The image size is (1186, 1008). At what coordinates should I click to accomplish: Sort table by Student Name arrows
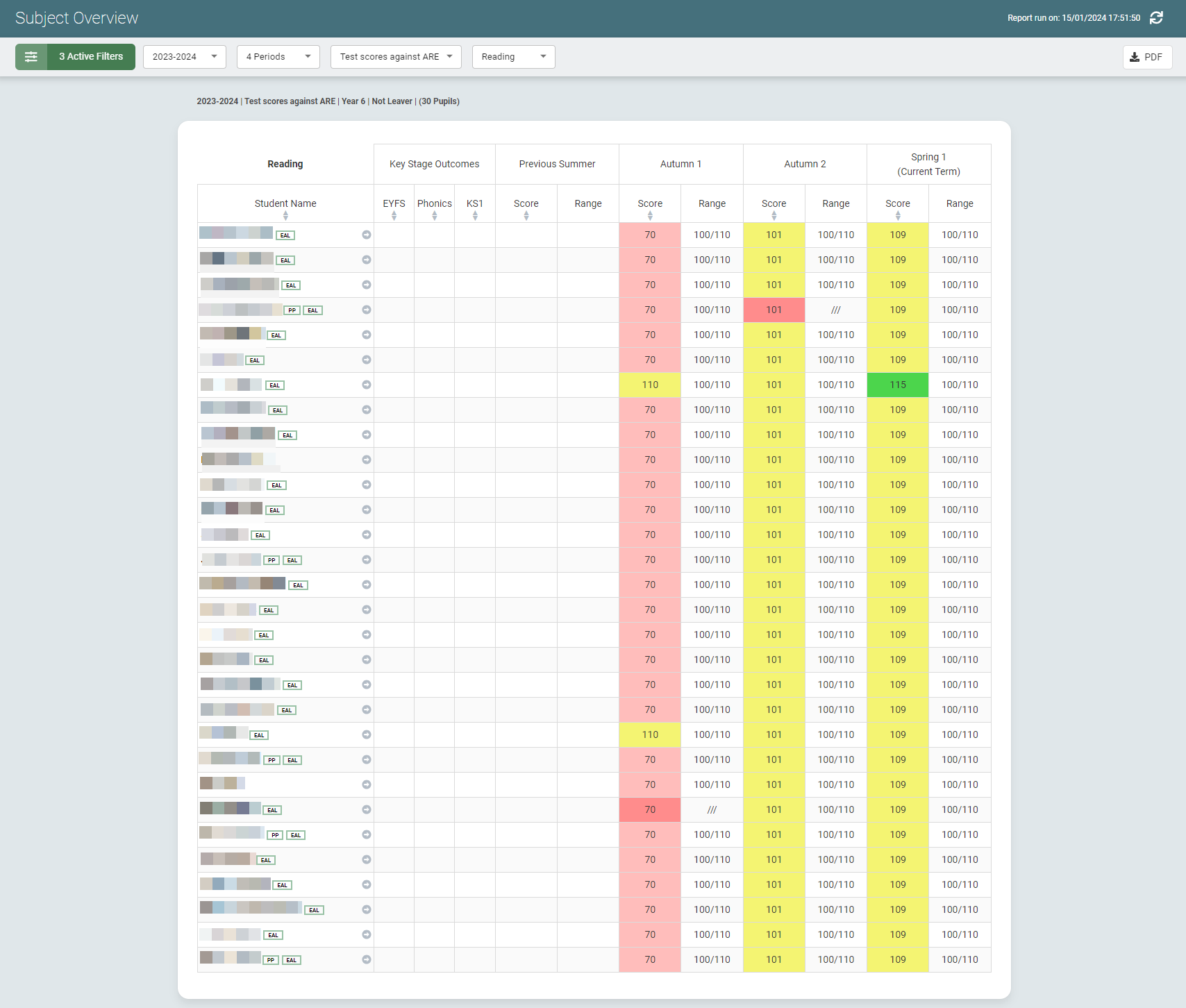[x=285, y=216]
